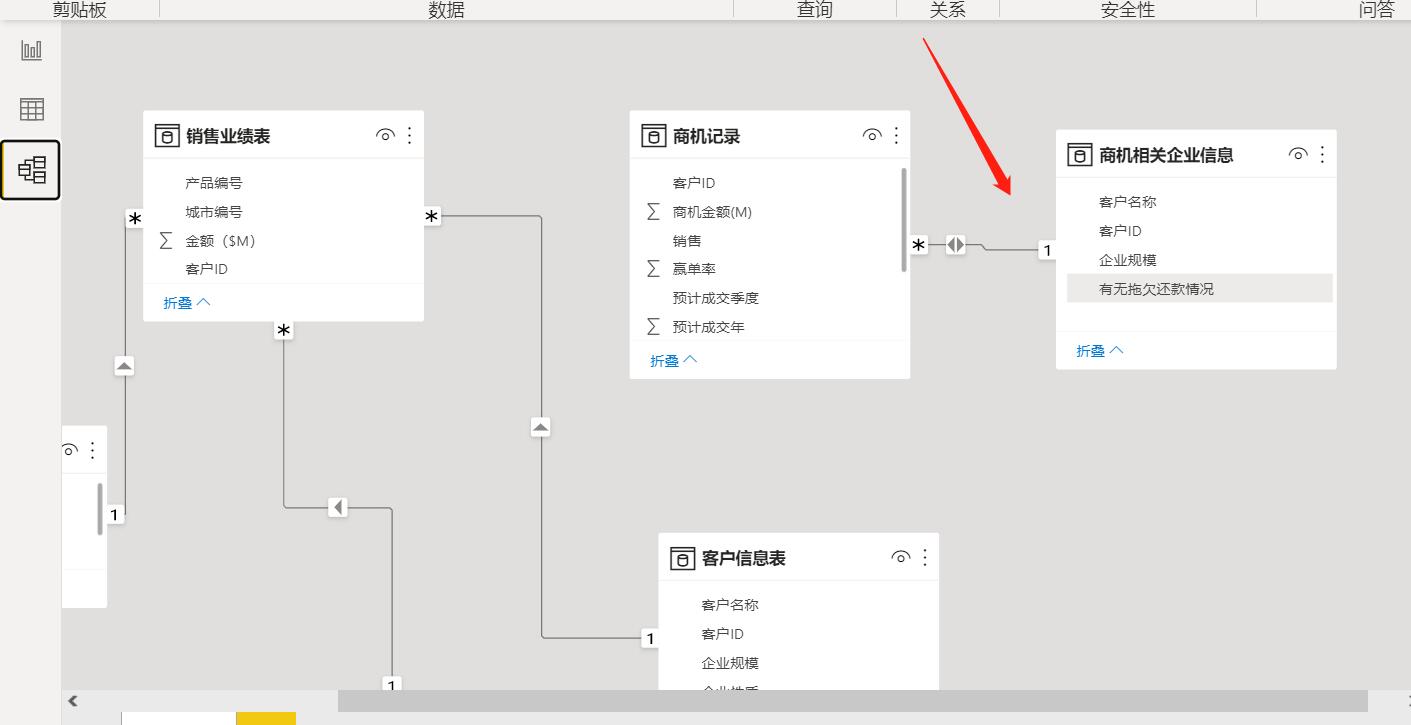Open more options for 客户信息表 table
Viewport: 1411px width, 725px height.
point(925,557)
